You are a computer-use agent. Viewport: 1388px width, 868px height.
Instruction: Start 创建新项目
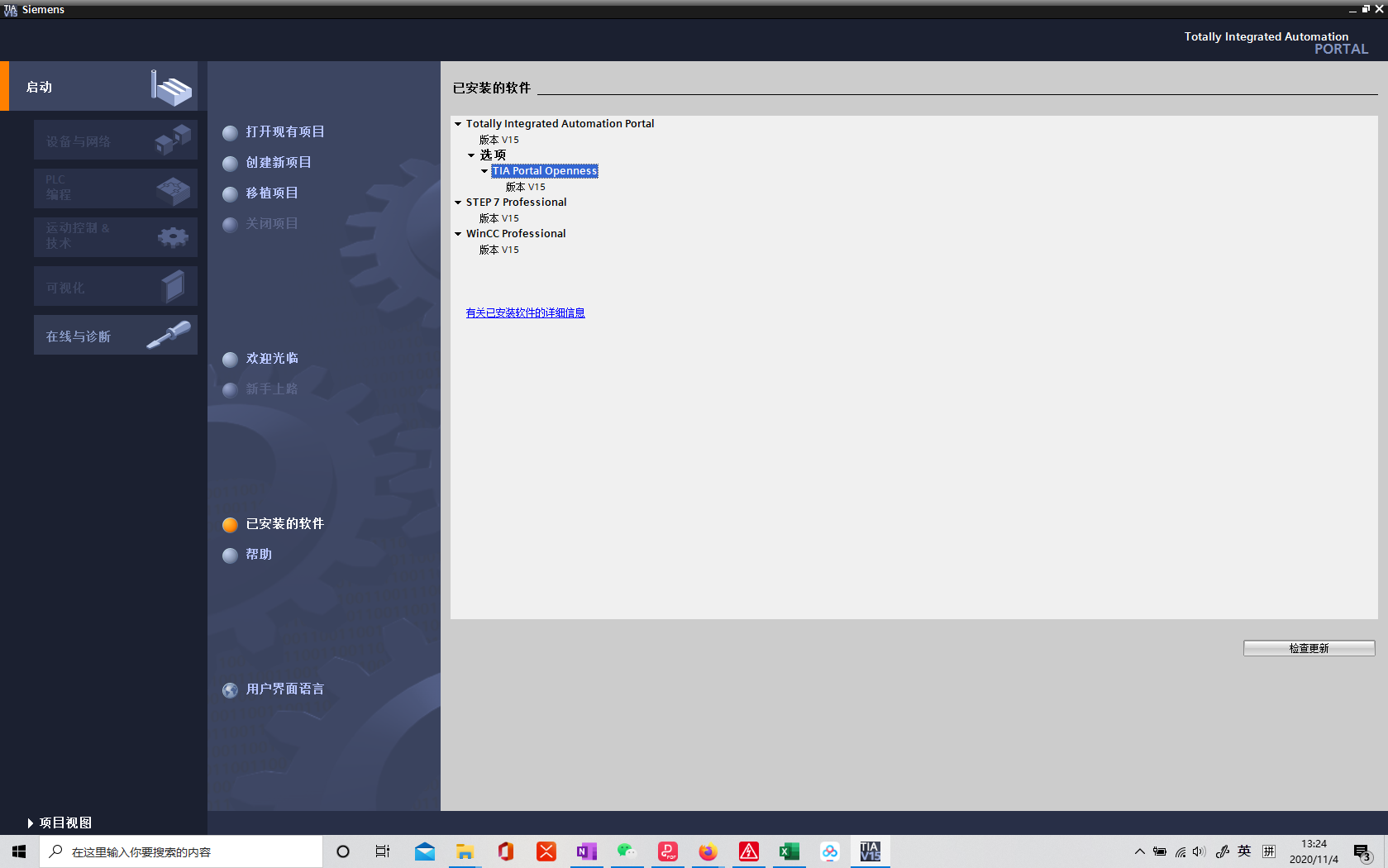pyautogui.click(x=278, y=163)
